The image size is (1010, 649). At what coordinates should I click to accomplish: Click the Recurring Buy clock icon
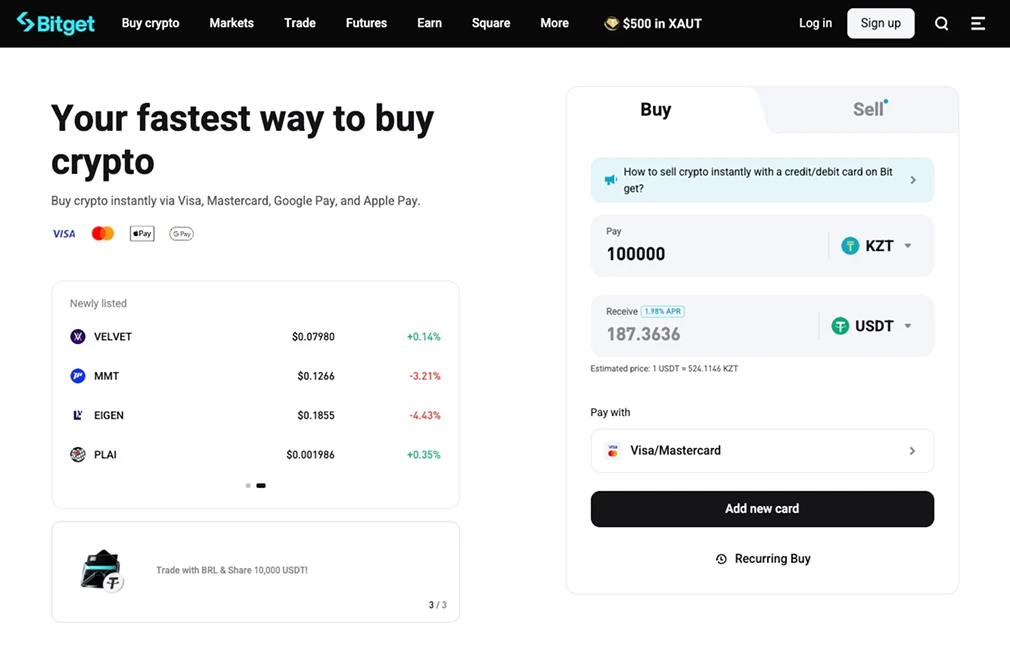coord(721,559)
